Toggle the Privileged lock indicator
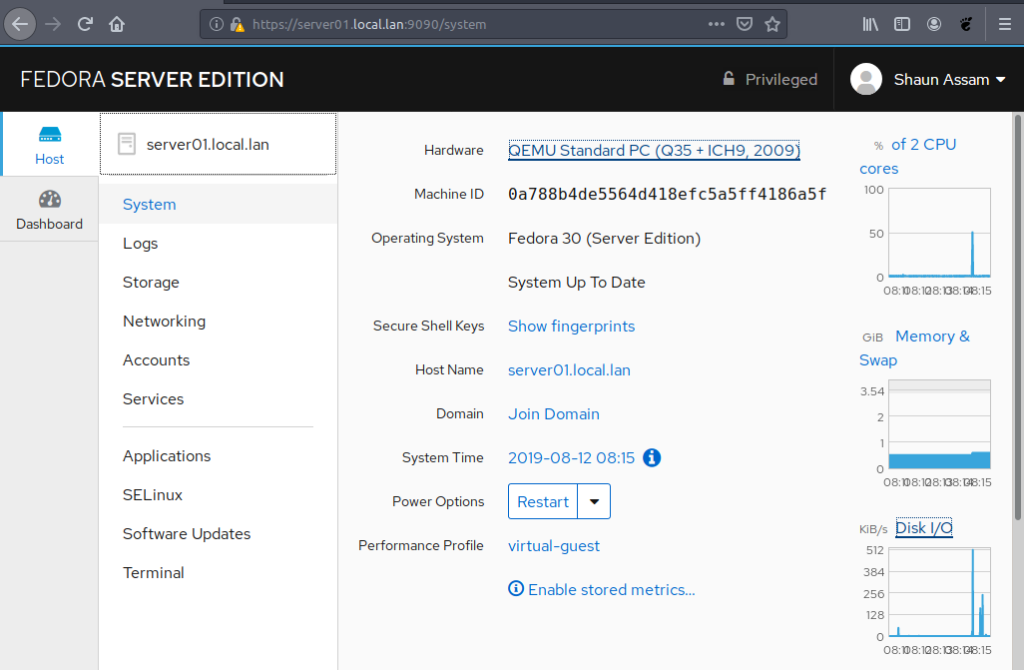1024x670 pixels. [769, 80]
